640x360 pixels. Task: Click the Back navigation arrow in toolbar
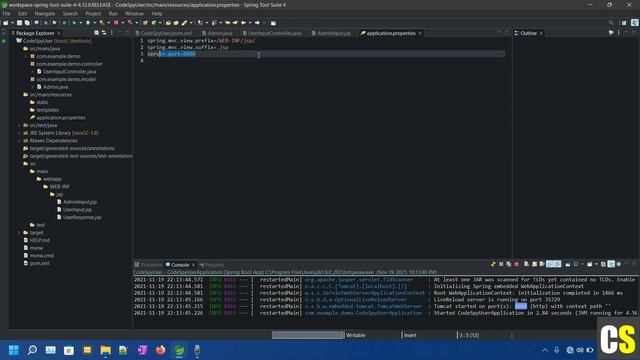coord(243,23)
